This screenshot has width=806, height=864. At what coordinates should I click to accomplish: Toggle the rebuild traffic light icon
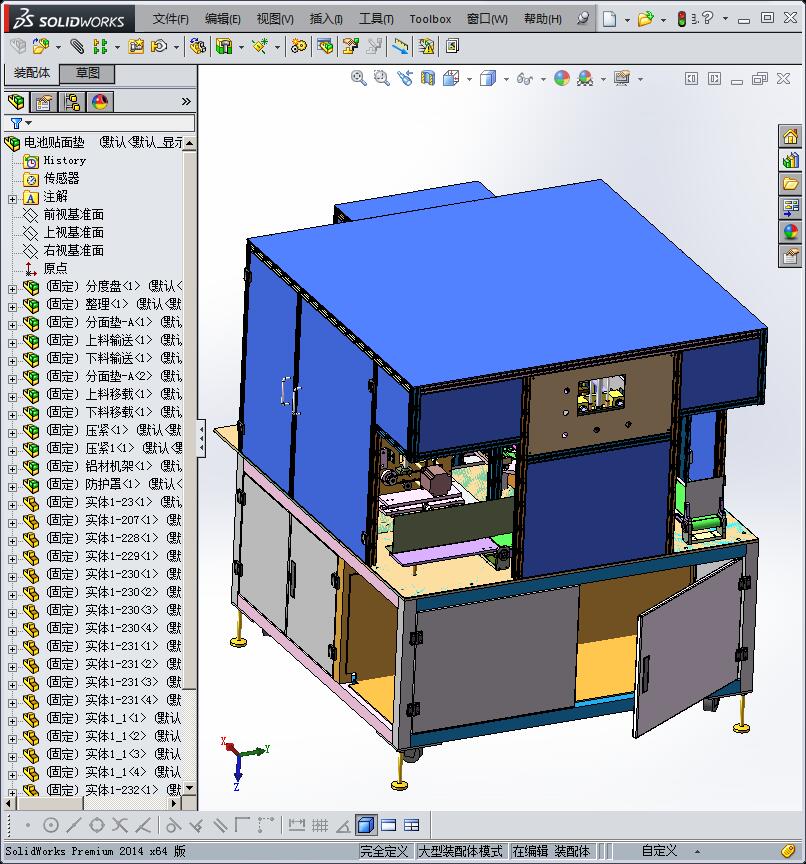point(681,19)
